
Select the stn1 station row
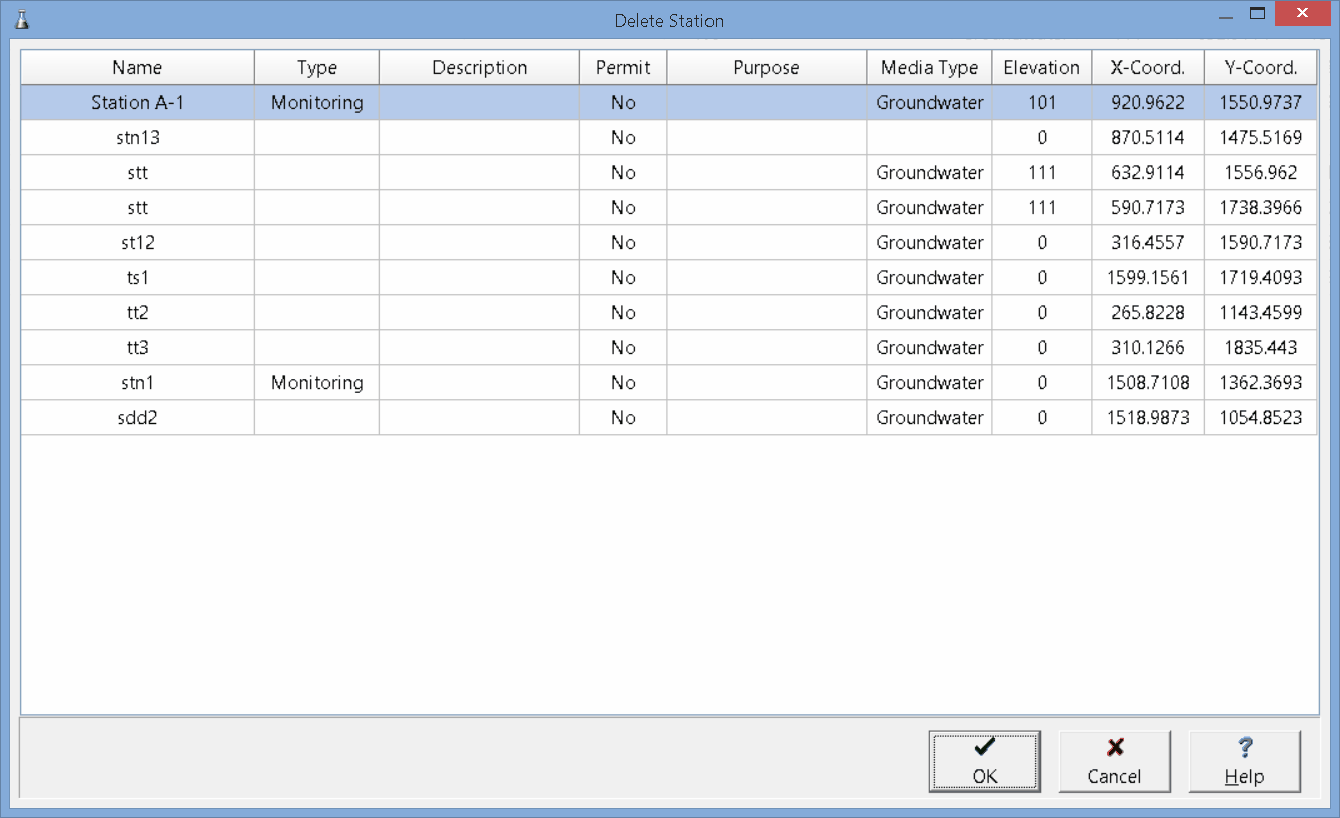pos(669,383)
